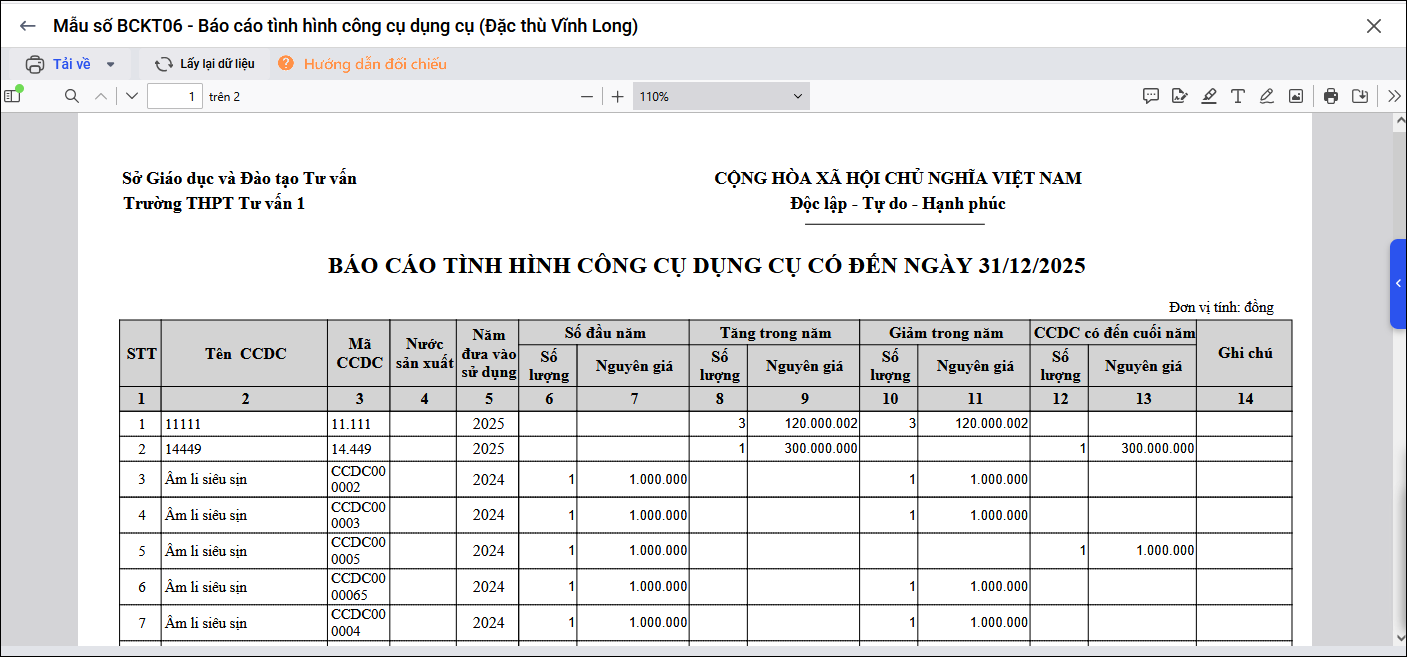Image resolution: width=1407 pixels, height=657 pixels.
Task: Open the find-in-document search
Action: coord(71,96)
